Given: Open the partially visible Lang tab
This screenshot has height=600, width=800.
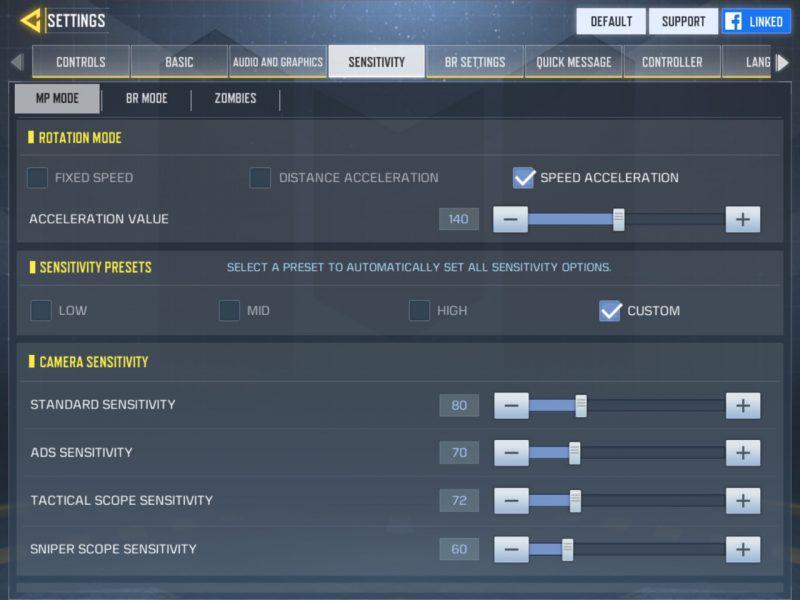Looking at the screenshot, I should click(747, 62).
